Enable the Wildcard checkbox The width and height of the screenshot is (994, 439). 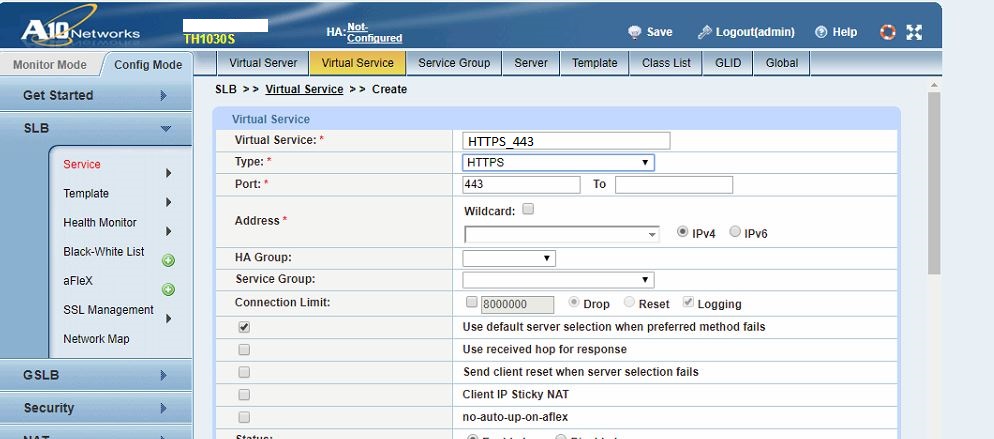coord(529,210)
